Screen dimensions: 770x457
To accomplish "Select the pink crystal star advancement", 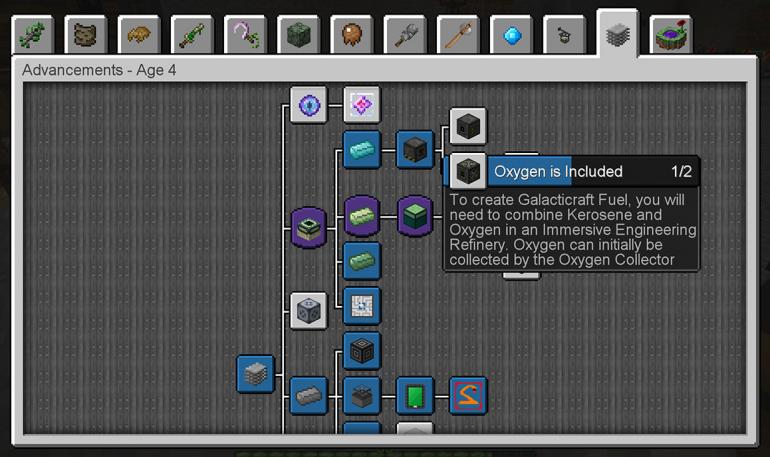I will (361, 105).
